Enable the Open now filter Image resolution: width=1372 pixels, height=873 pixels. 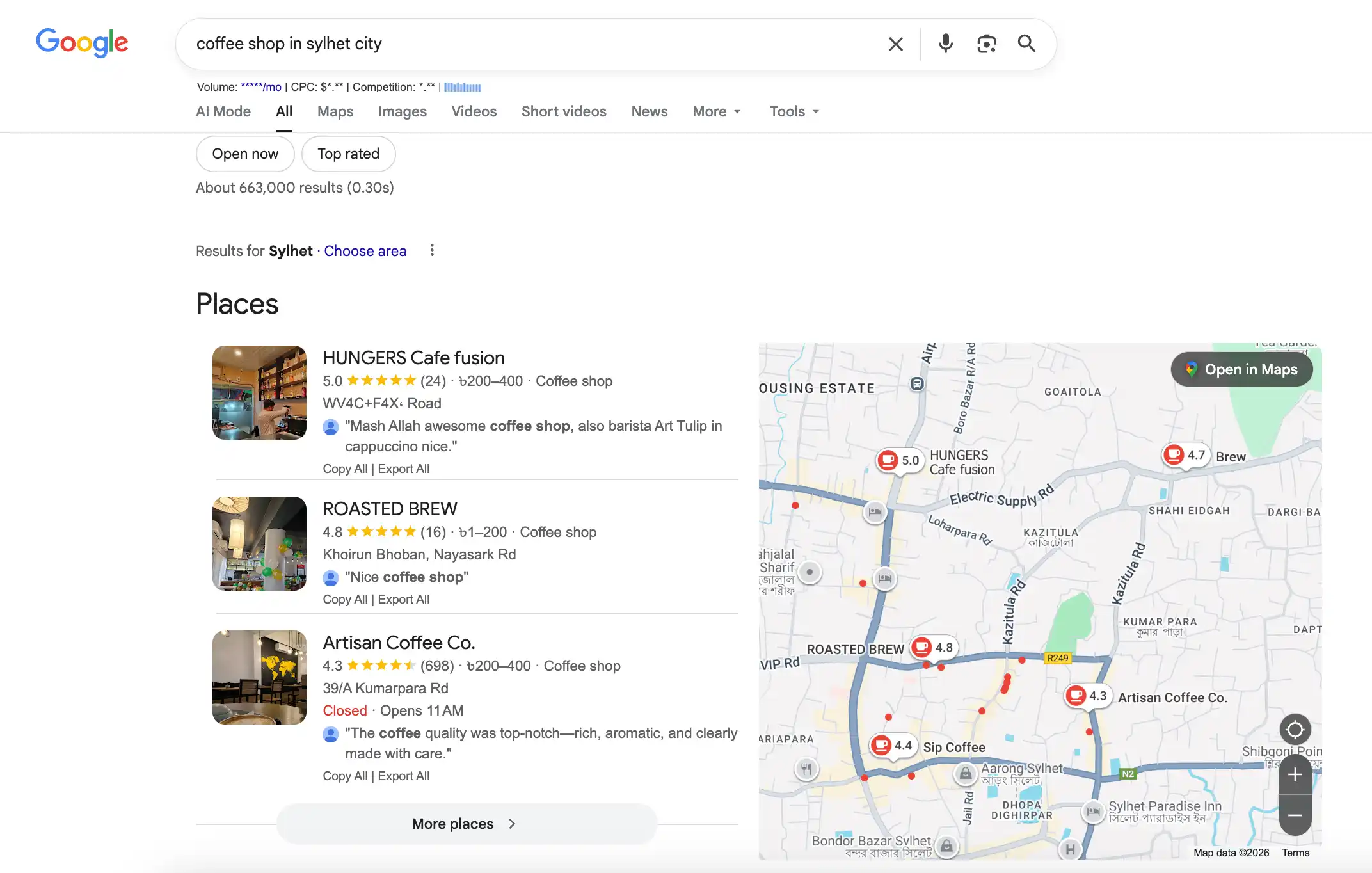pos(244,154)
